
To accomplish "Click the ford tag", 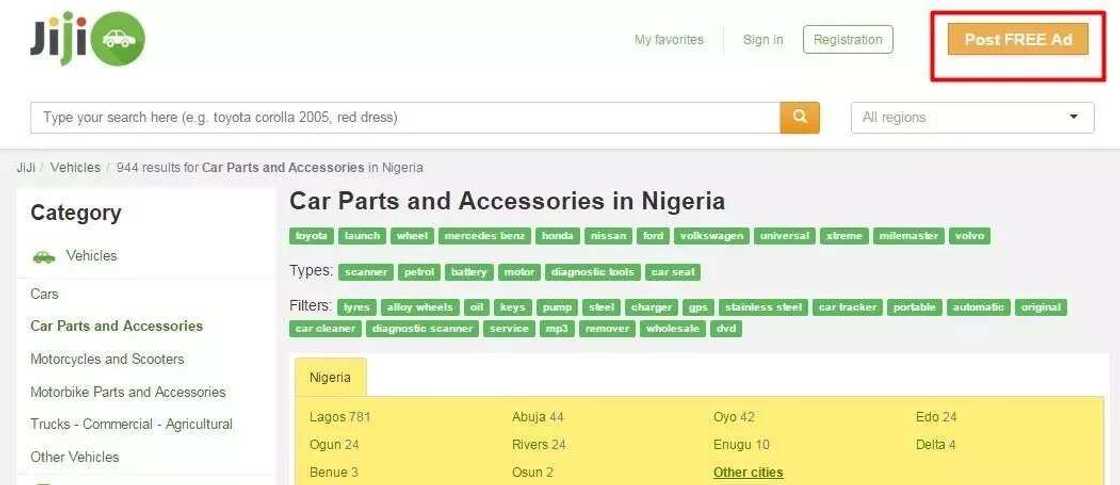I will click(x=653, y=236).
